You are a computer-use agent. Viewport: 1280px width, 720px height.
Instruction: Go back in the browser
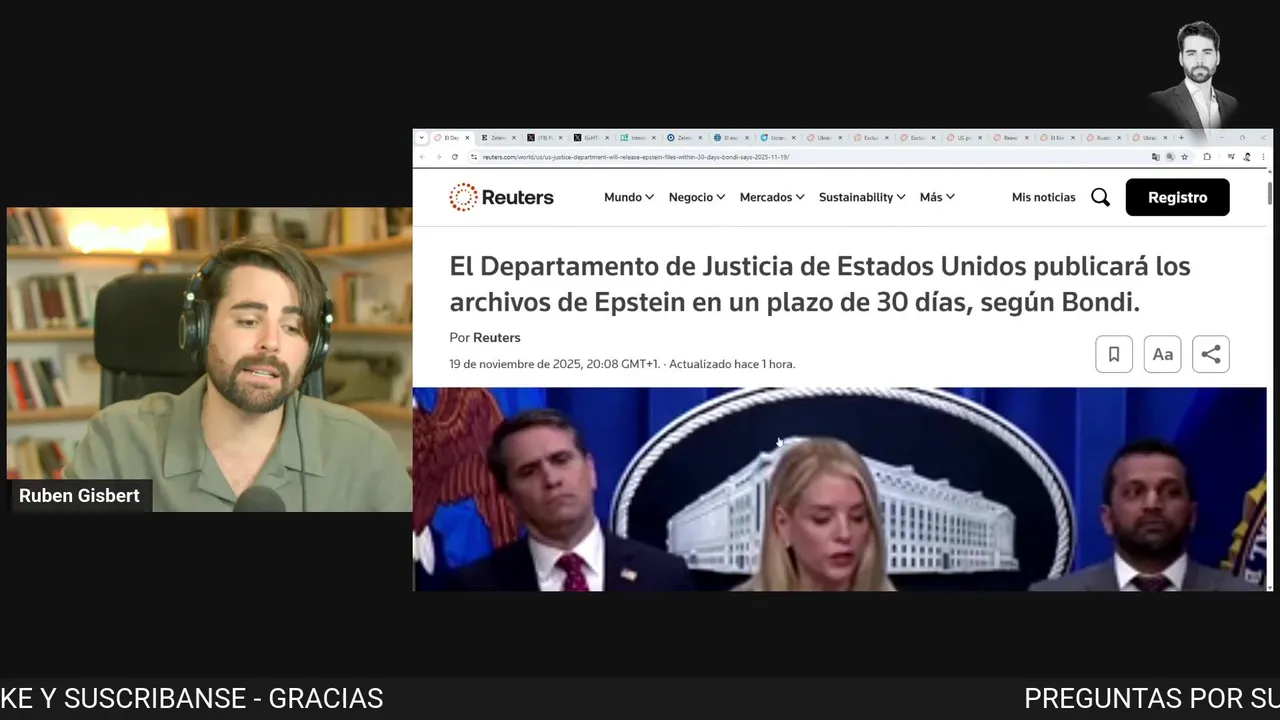pos(423,157)
